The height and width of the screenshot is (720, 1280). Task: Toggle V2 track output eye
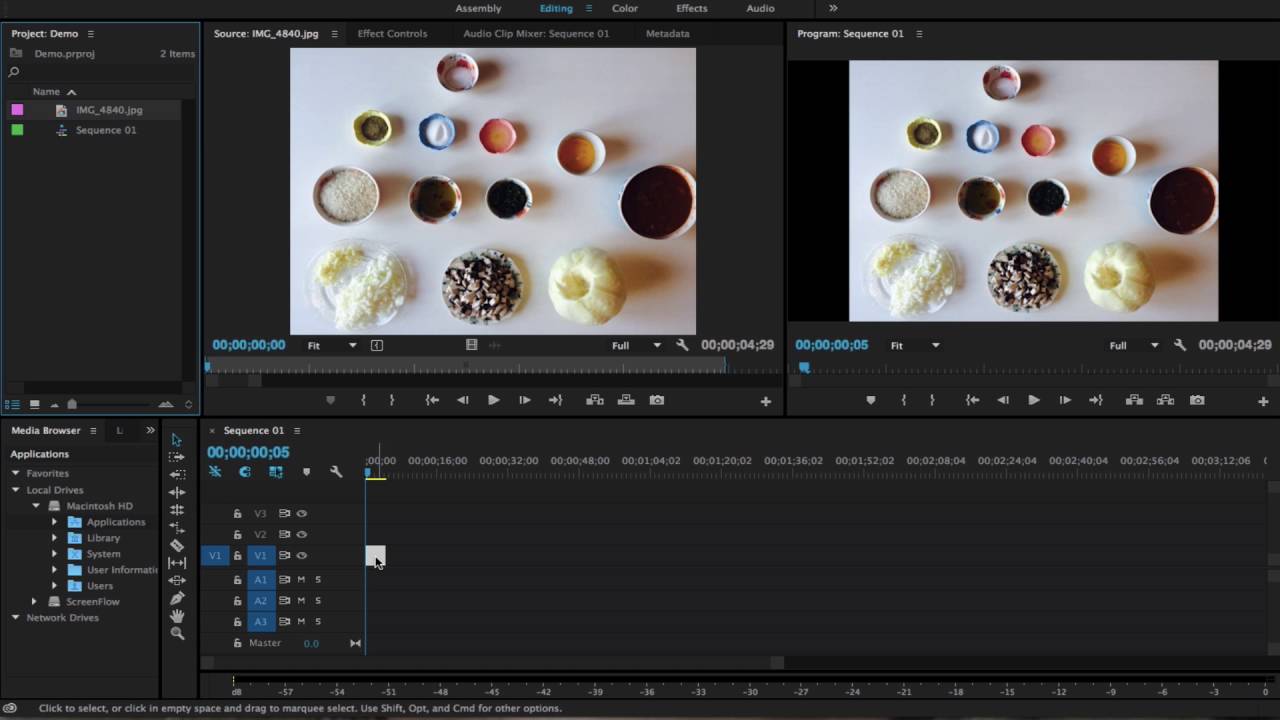(x=301, y=534)
